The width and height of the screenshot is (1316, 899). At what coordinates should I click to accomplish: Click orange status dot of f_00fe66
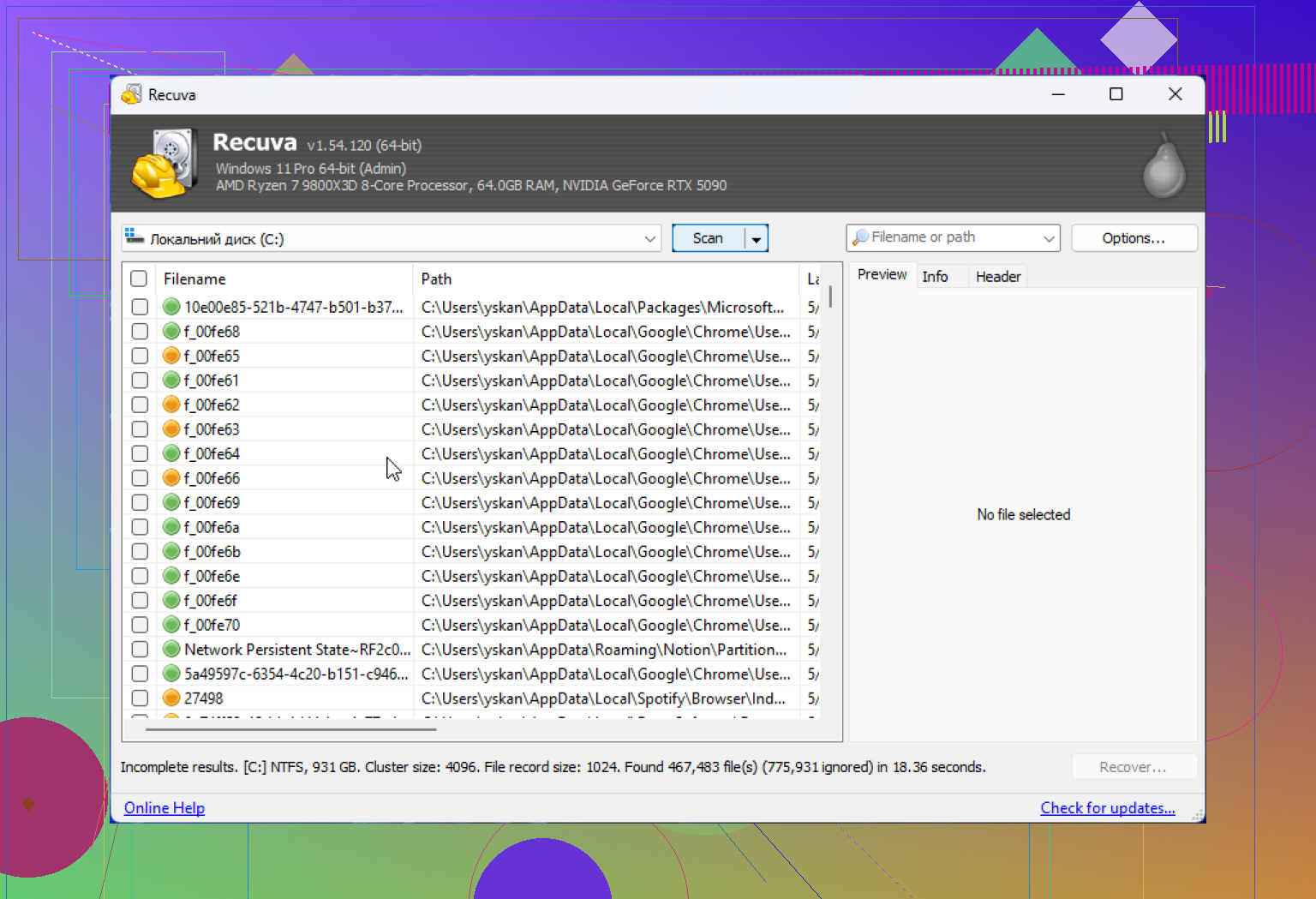coord(171,477)
